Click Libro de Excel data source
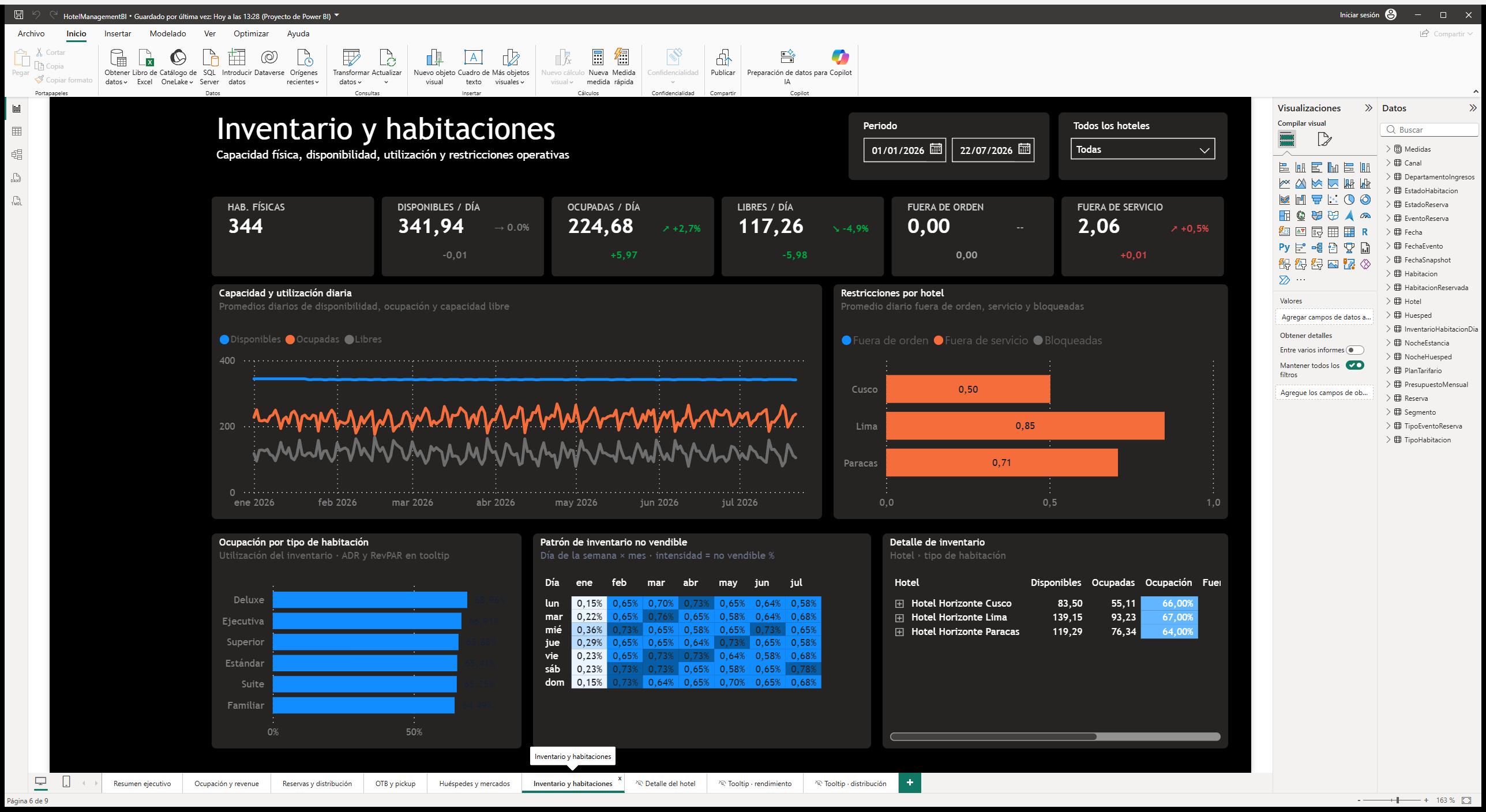Viewport: 1486px width, 812px height. point(145,67)
